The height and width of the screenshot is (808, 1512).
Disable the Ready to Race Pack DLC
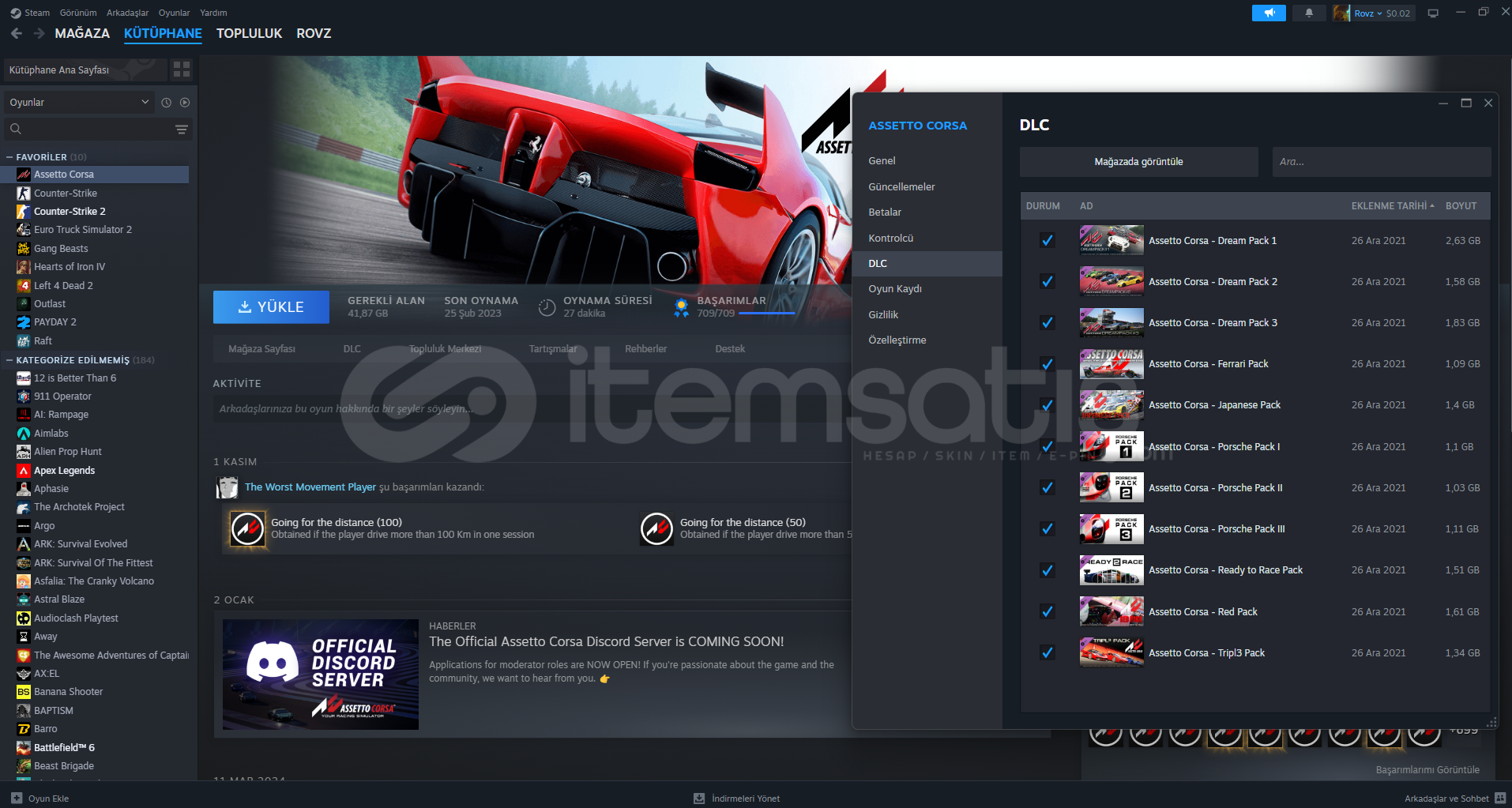pyautogui.click(x=1047, y=570)
